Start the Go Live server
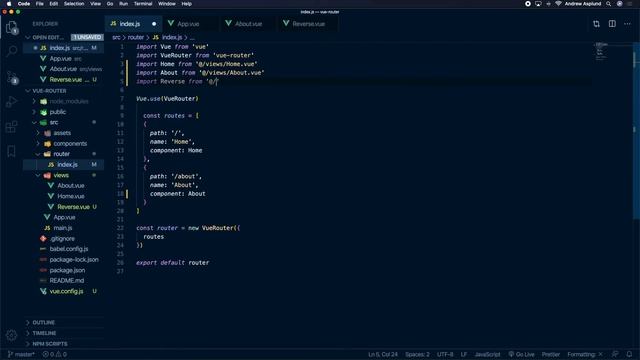Image resolution: width=640 pixels, height=360 pixels. (x=521, y=354)
